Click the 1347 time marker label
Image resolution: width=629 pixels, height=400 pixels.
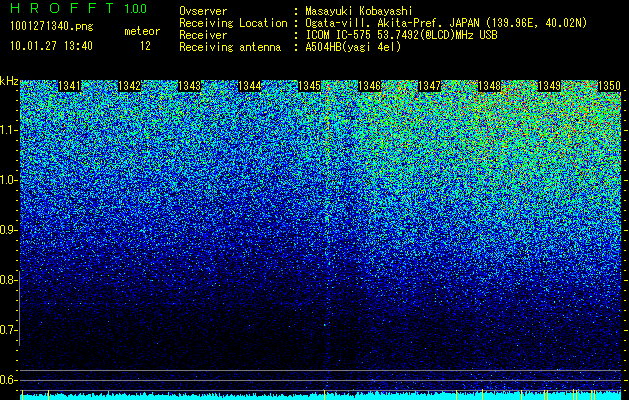pyautogui.click(x=429, y=86)
